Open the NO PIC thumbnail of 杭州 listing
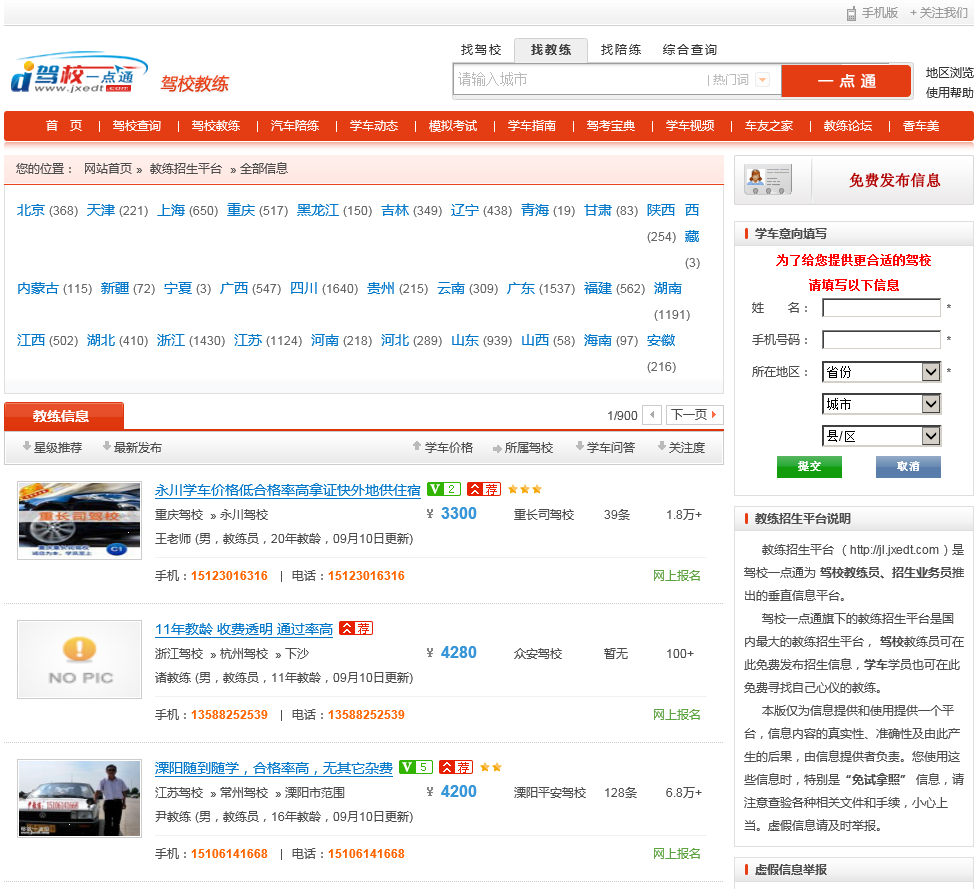This screenshot has width=978, height=889. [80, 659]
